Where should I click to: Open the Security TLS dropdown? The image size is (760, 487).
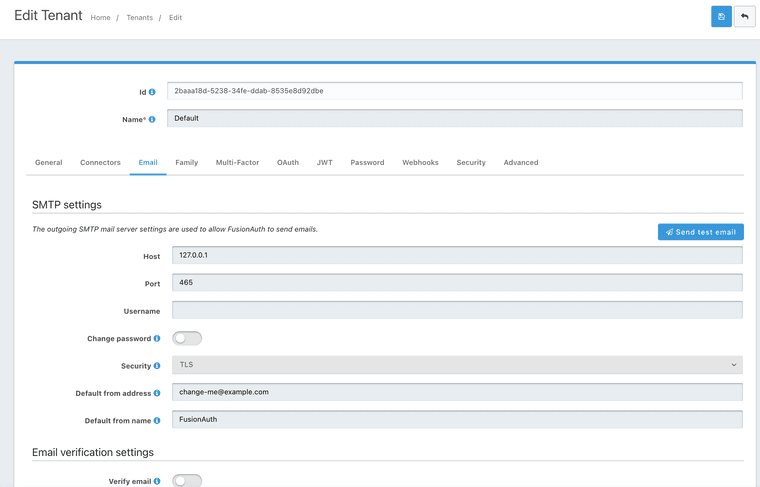[x=457, y=365]
